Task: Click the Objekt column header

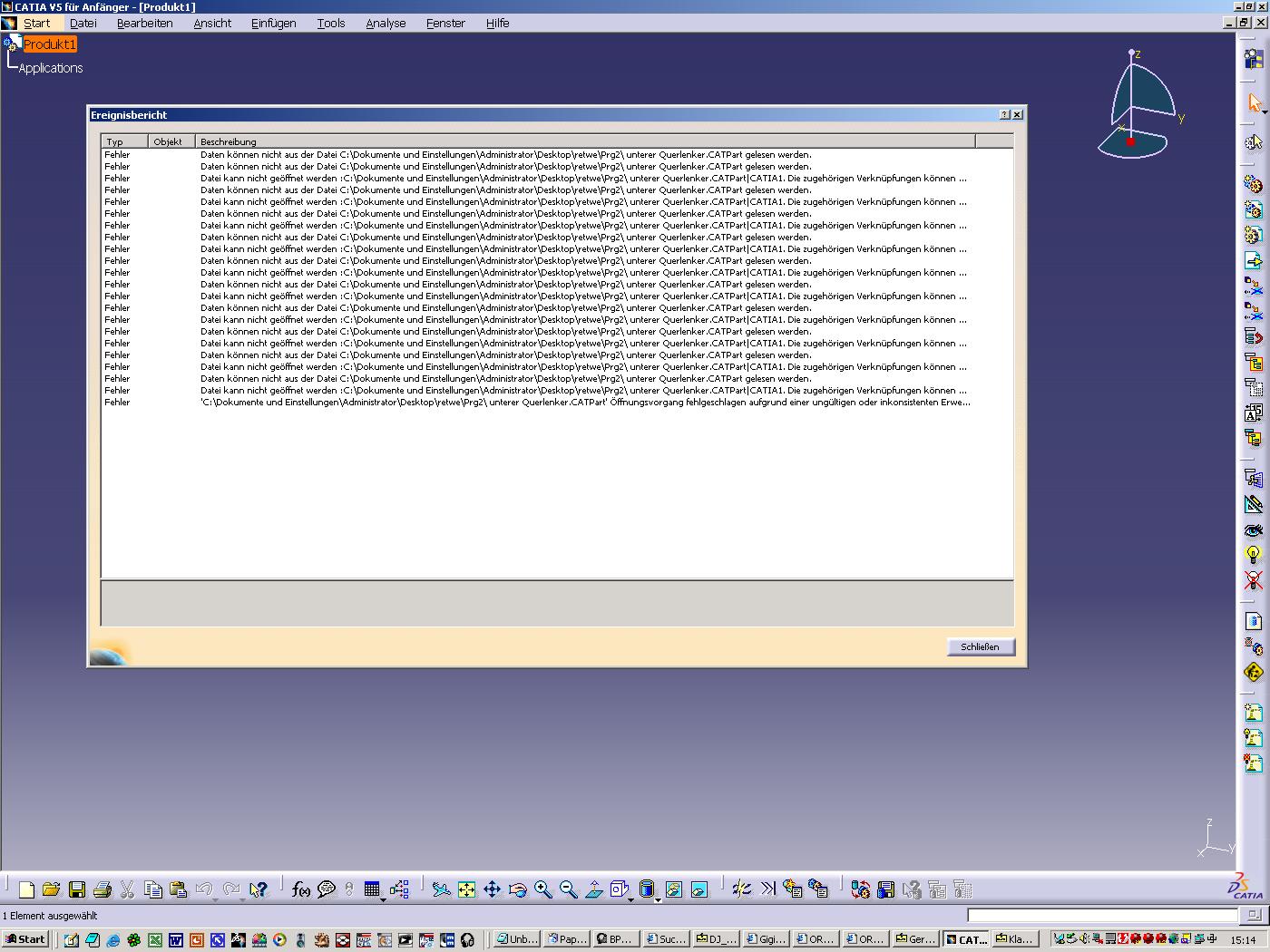Action: [x=172, y=141]
